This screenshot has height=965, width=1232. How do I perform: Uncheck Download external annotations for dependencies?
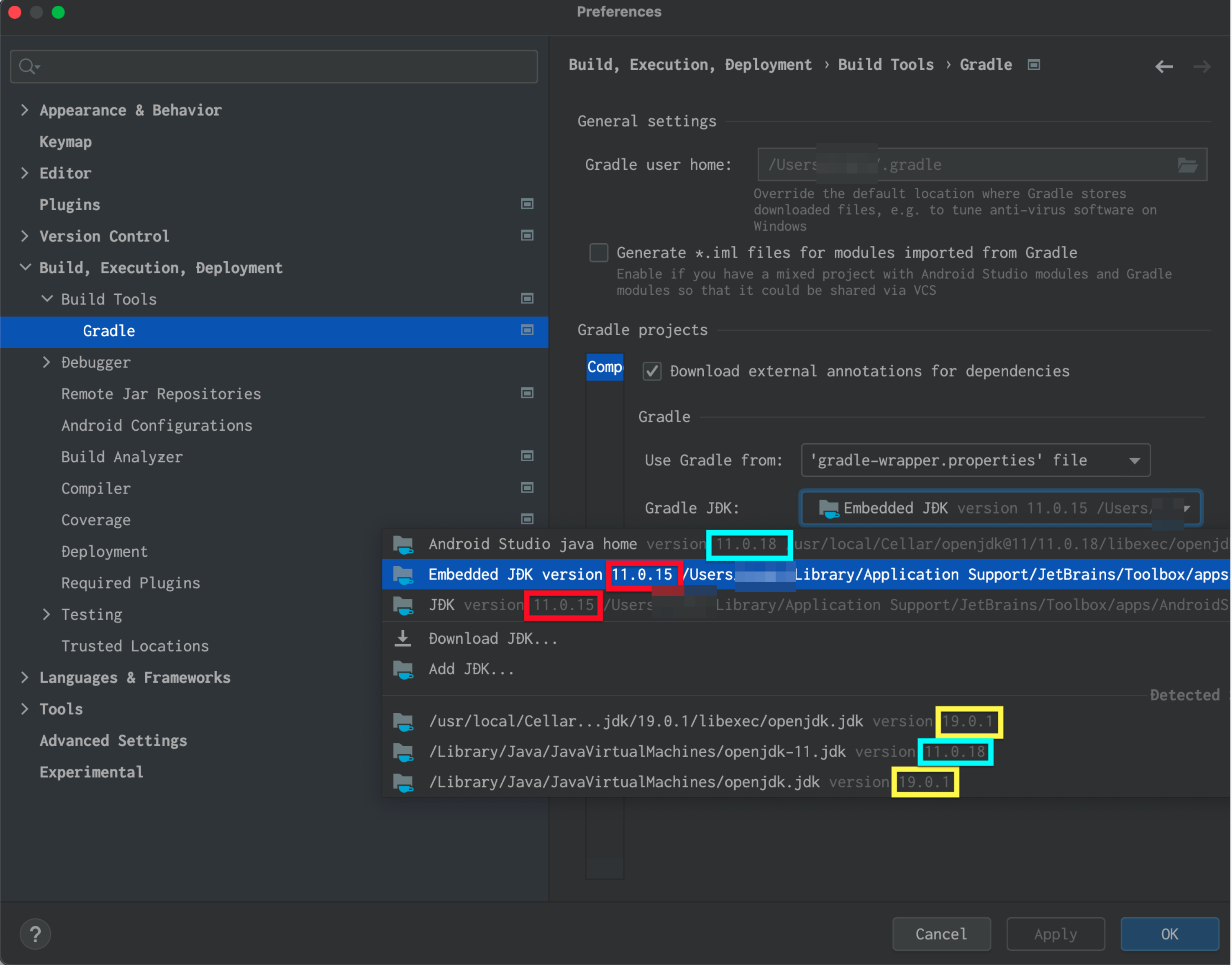pyautogui.click(x=652, y=371)
